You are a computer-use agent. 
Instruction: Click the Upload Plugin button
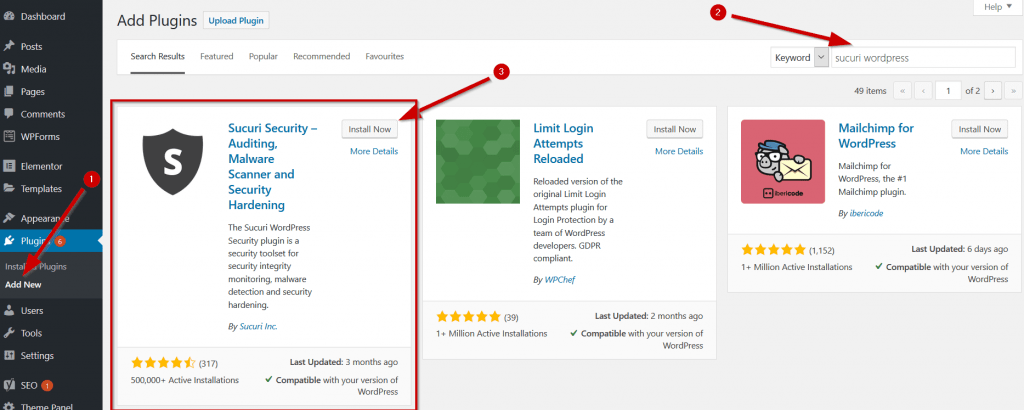coord(236,21)
